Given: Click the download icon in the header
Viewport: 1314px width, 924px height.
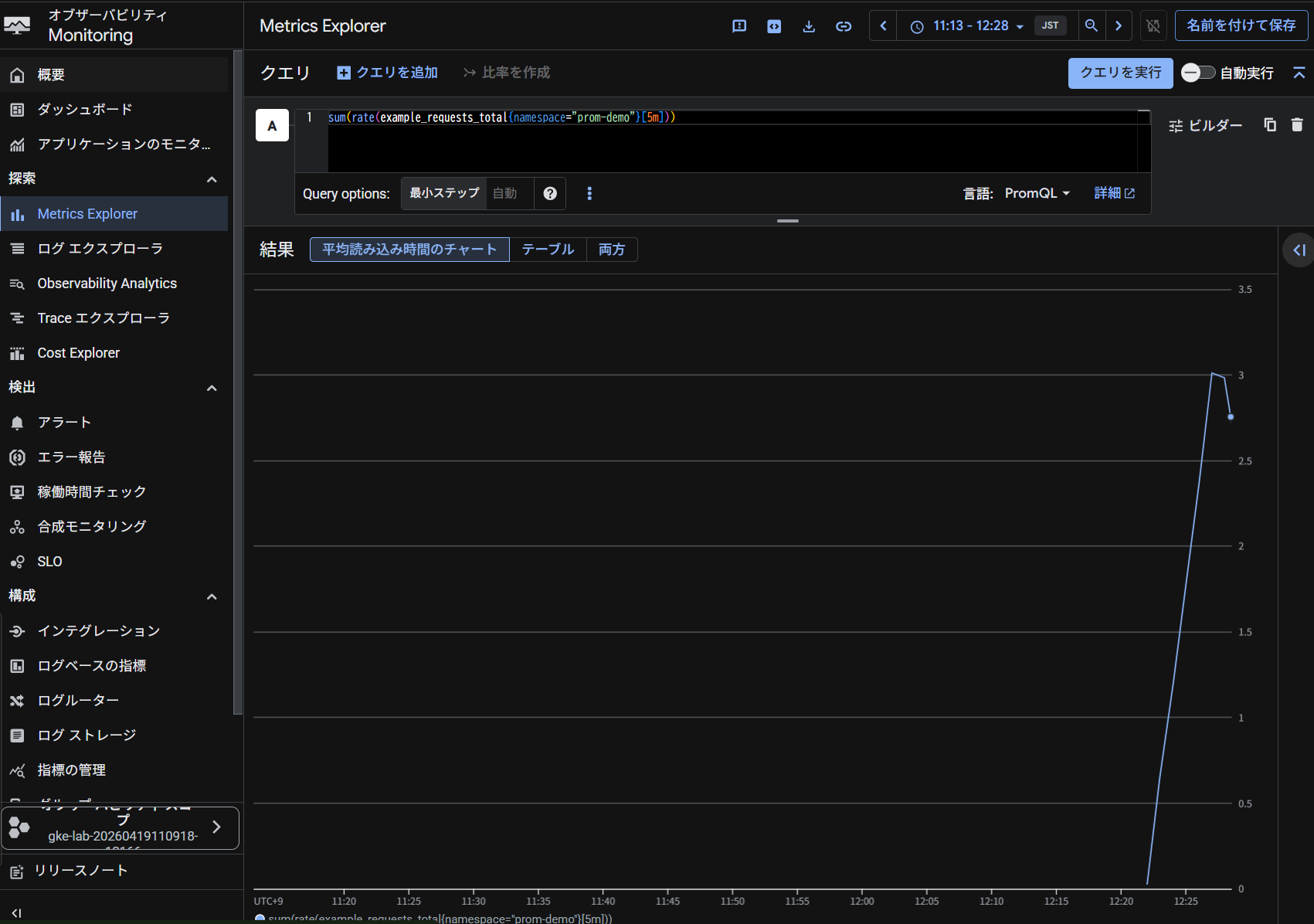Looking at the screenshot, I should coord(809,26).
